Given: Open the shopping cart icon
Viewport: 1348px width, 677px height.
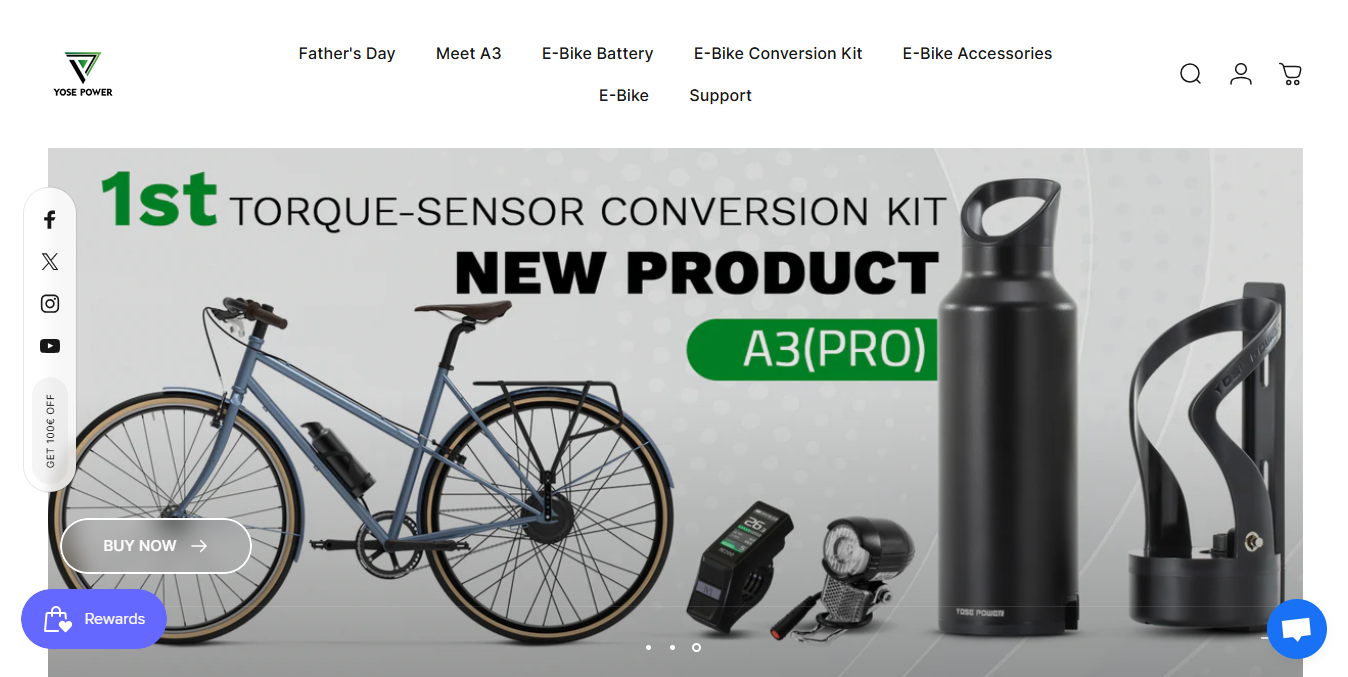Looking at the screenshot, I should [x=1290, y=74].
